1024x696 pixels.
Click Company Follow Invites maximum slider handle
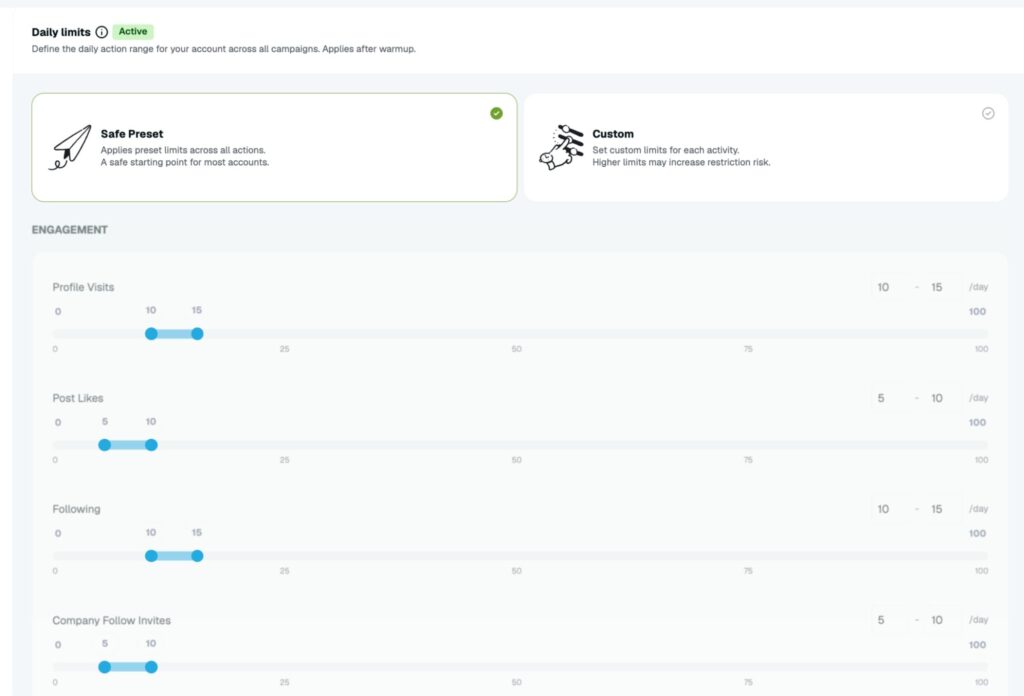pyautogui.click(x=151, y=667)
